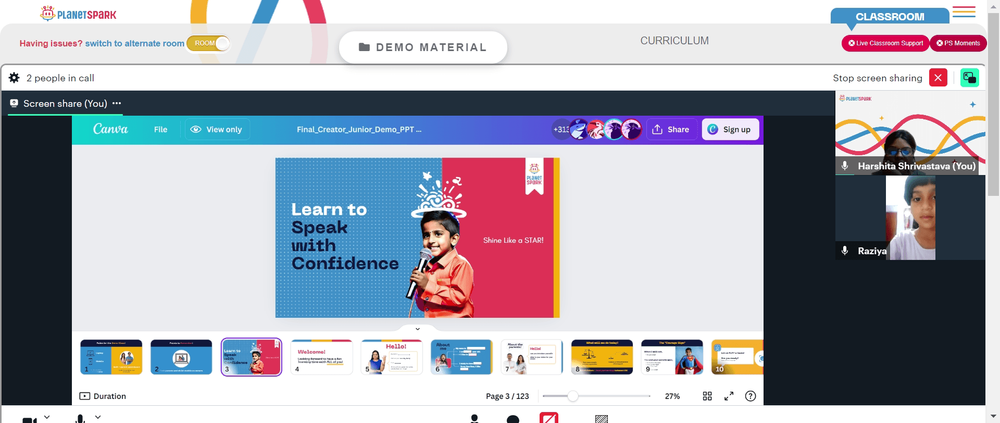Select slide thumbnail 4 Welcome
The height and width of the screenshot is (423, 1000).
321,357
